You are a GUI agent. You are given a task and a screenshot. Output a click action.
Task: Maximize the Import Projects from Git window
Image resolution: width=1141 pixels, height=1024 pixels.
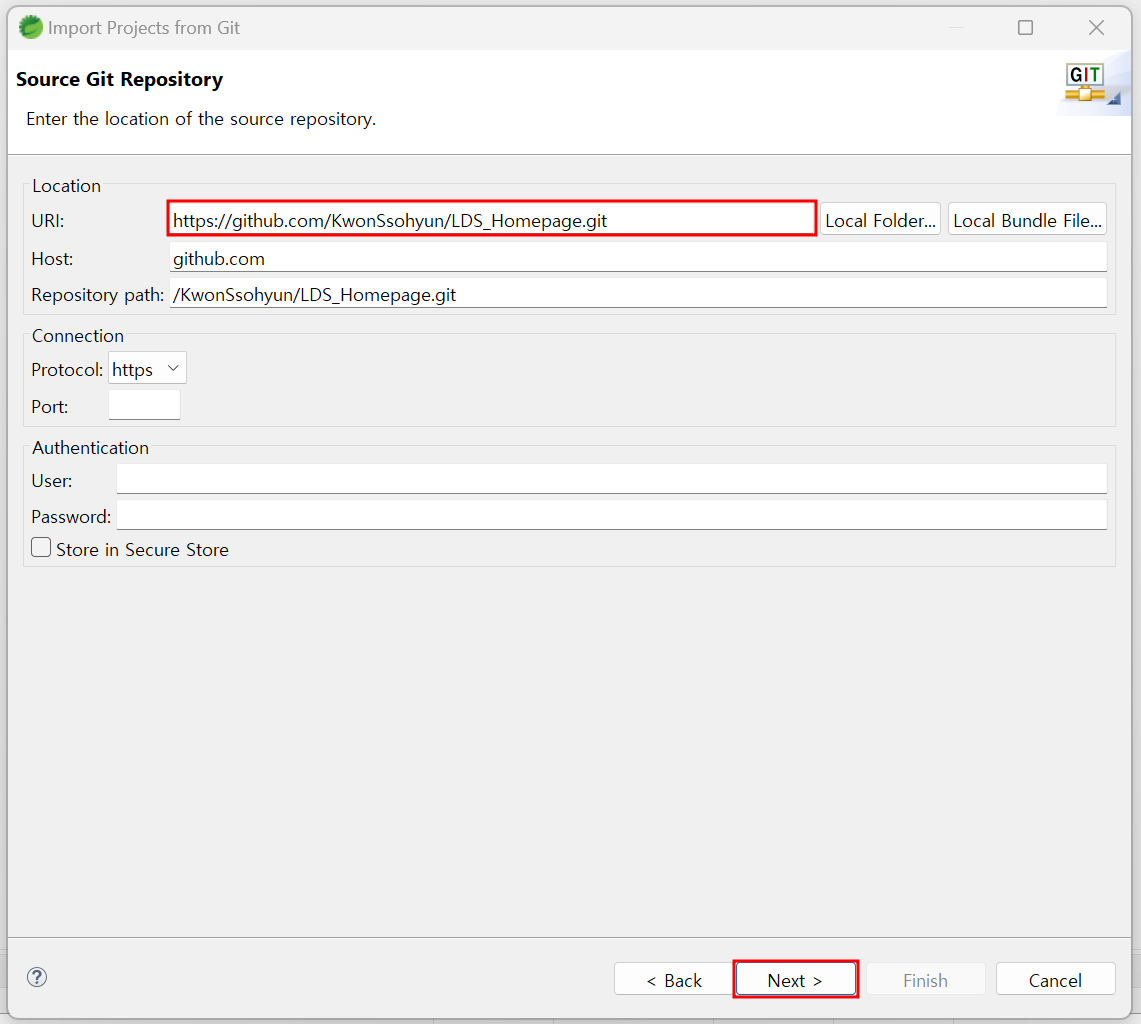[x=1025, y=28]
